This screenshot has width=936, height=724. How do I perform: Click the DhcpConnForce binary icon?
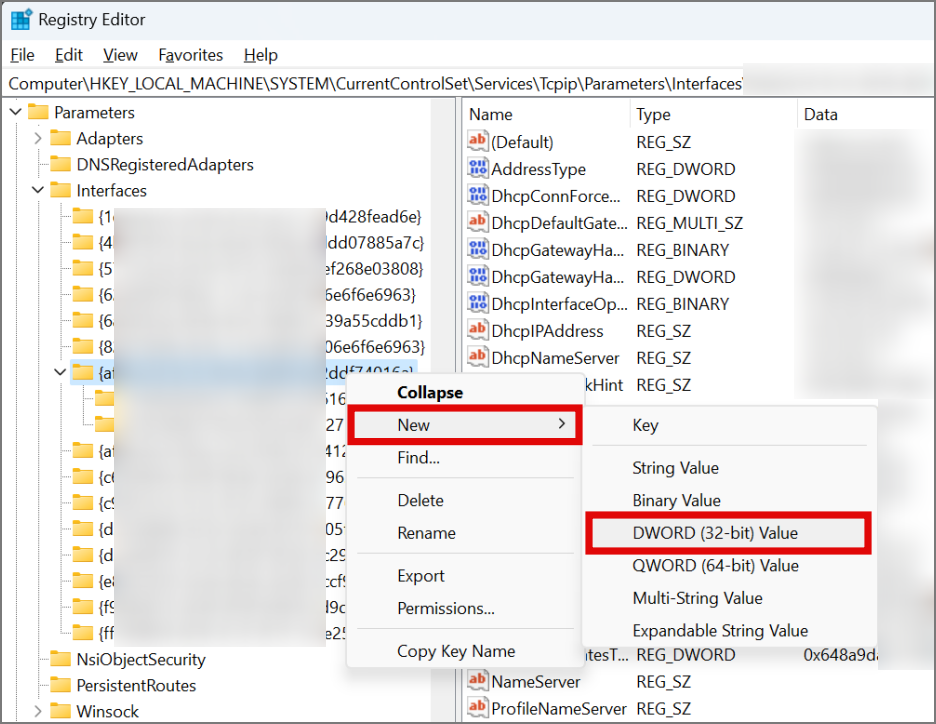478,195
